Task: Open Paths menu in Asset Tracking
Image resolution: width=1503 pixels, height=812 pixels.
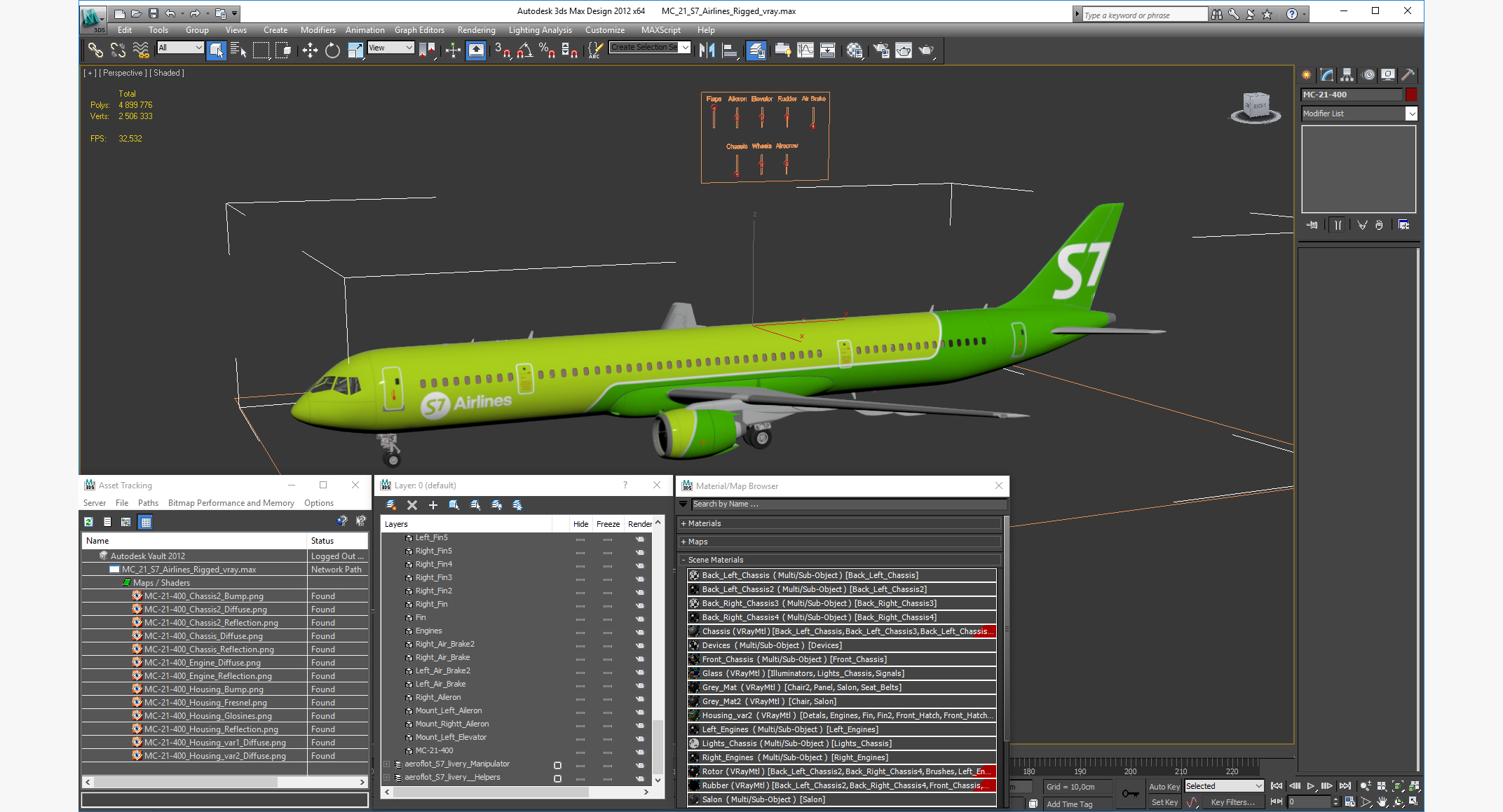Action: coord(148,503)
